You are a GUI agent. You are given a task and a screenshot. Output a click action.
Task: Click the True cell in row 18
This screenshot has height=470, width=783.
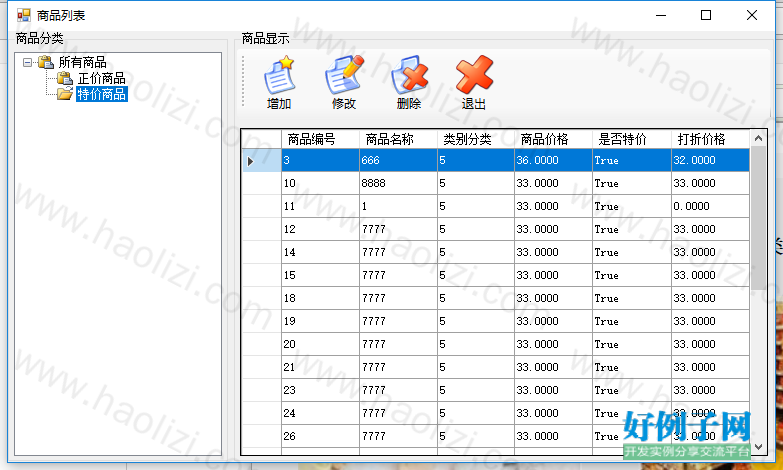[632, 298]
